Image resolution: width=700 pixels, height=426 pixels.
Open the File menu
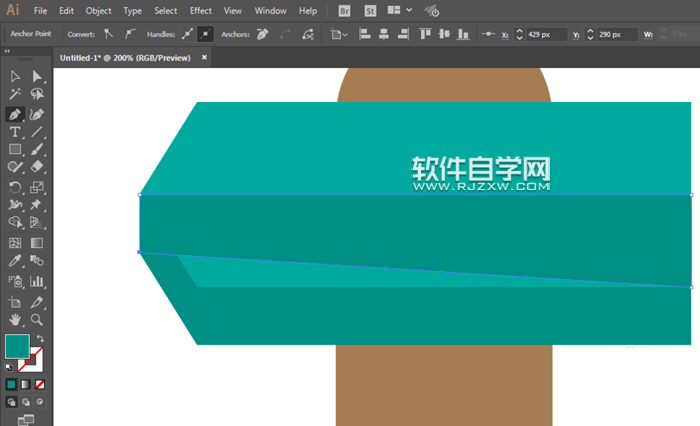(40, 11)
